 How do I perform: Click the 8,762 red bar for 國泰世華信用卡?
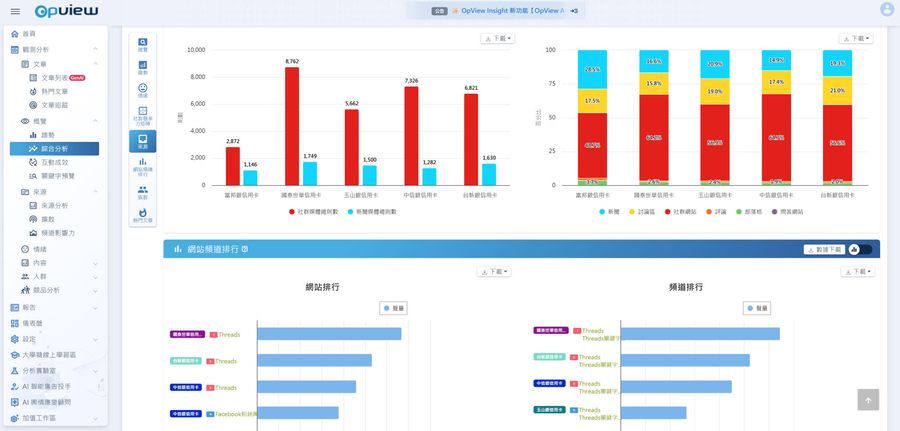[x=292, y=126]
